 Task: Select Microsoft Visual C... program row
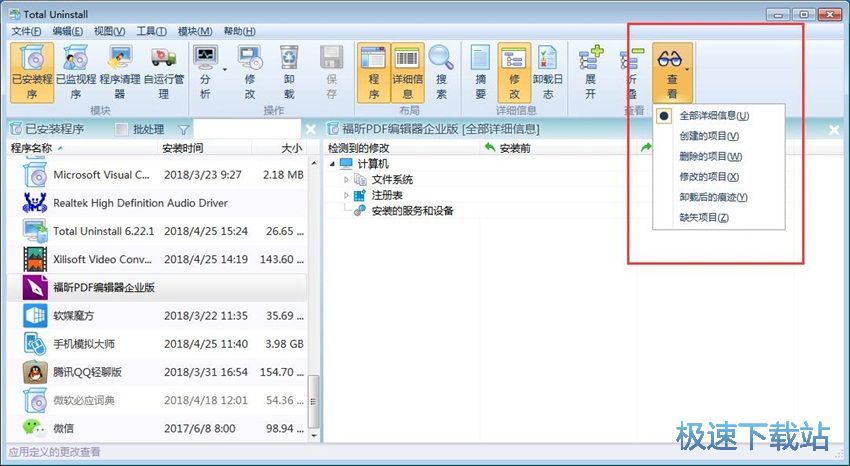click(x=157, y=174)
